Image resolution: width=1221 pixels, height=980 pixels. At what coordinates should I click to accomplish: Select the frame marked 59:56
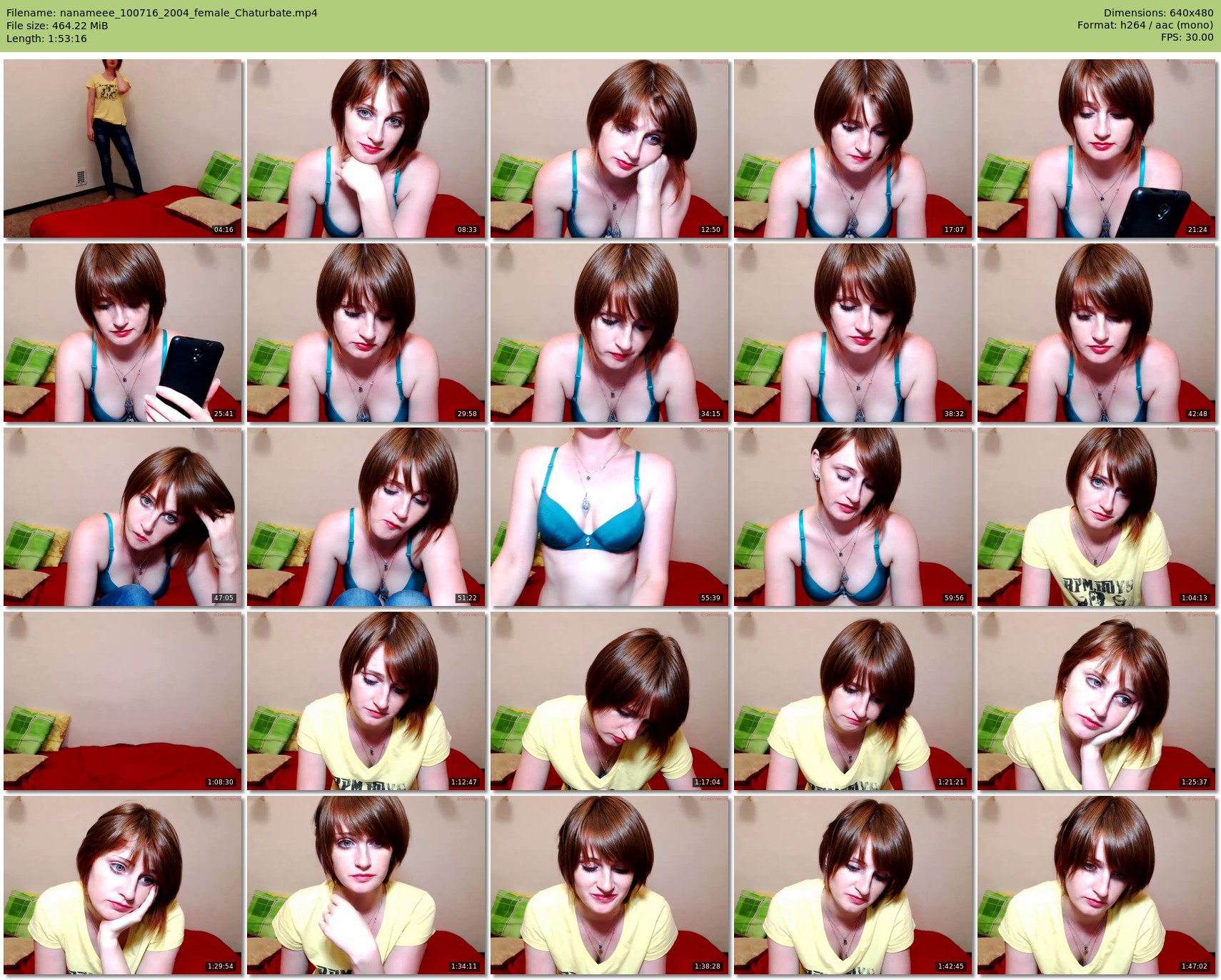click(853, 517)
